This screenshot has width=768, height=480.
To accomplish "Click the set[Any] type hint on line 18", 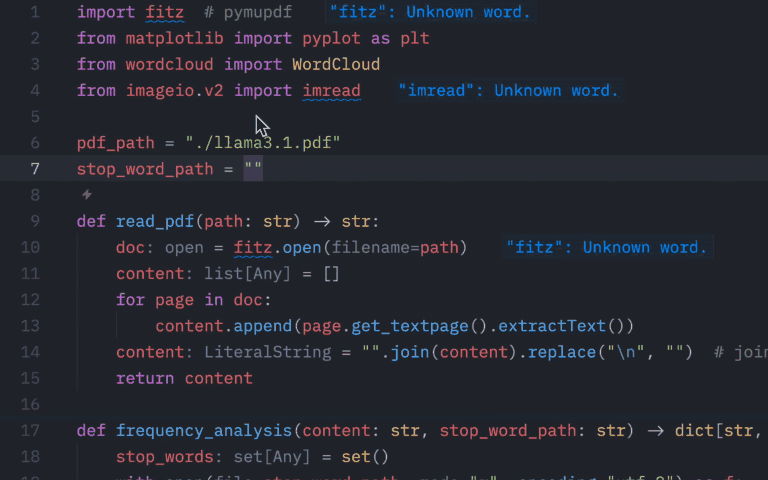I will (x=272, y=456).
